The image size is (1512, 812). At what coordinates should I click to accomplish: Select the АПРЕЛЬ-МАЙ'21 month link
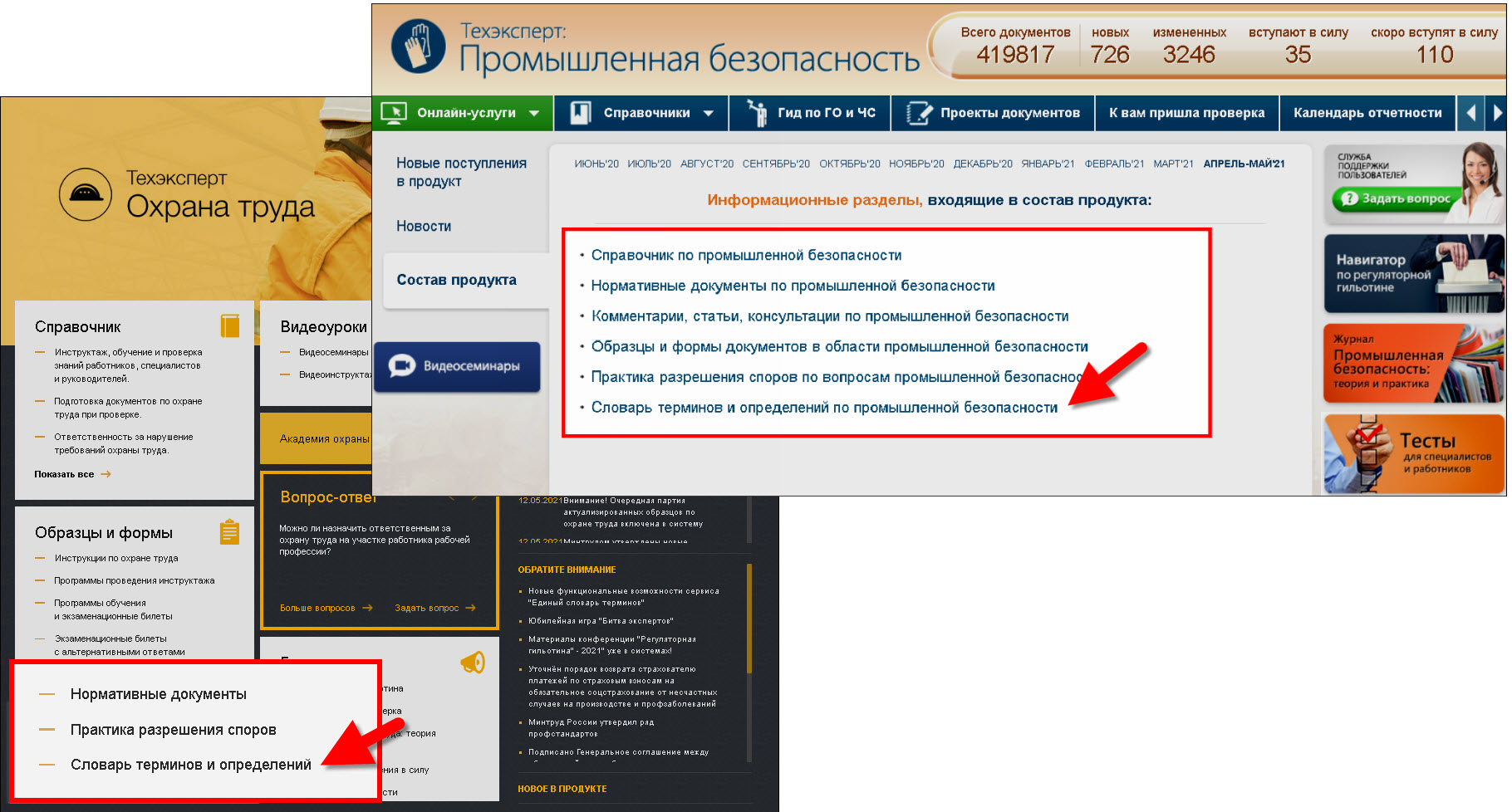pos(1244,164)
